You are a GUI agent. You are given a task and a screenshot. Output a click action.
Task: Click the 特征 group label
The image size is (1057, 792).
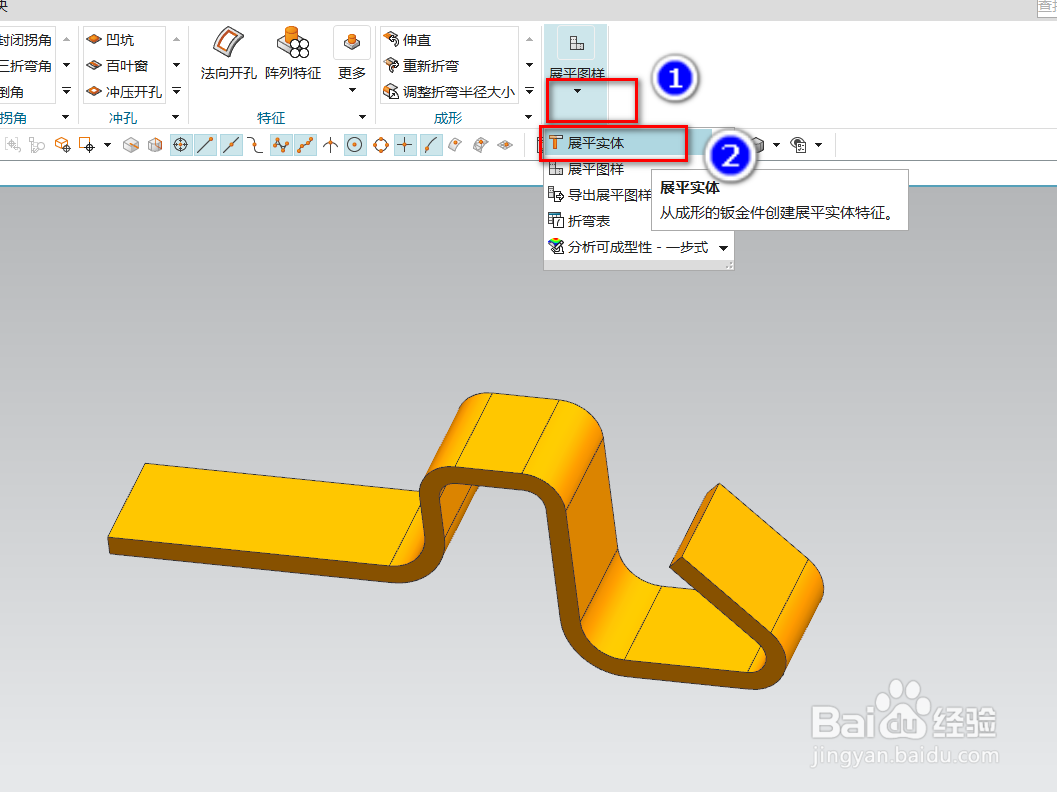271,118
